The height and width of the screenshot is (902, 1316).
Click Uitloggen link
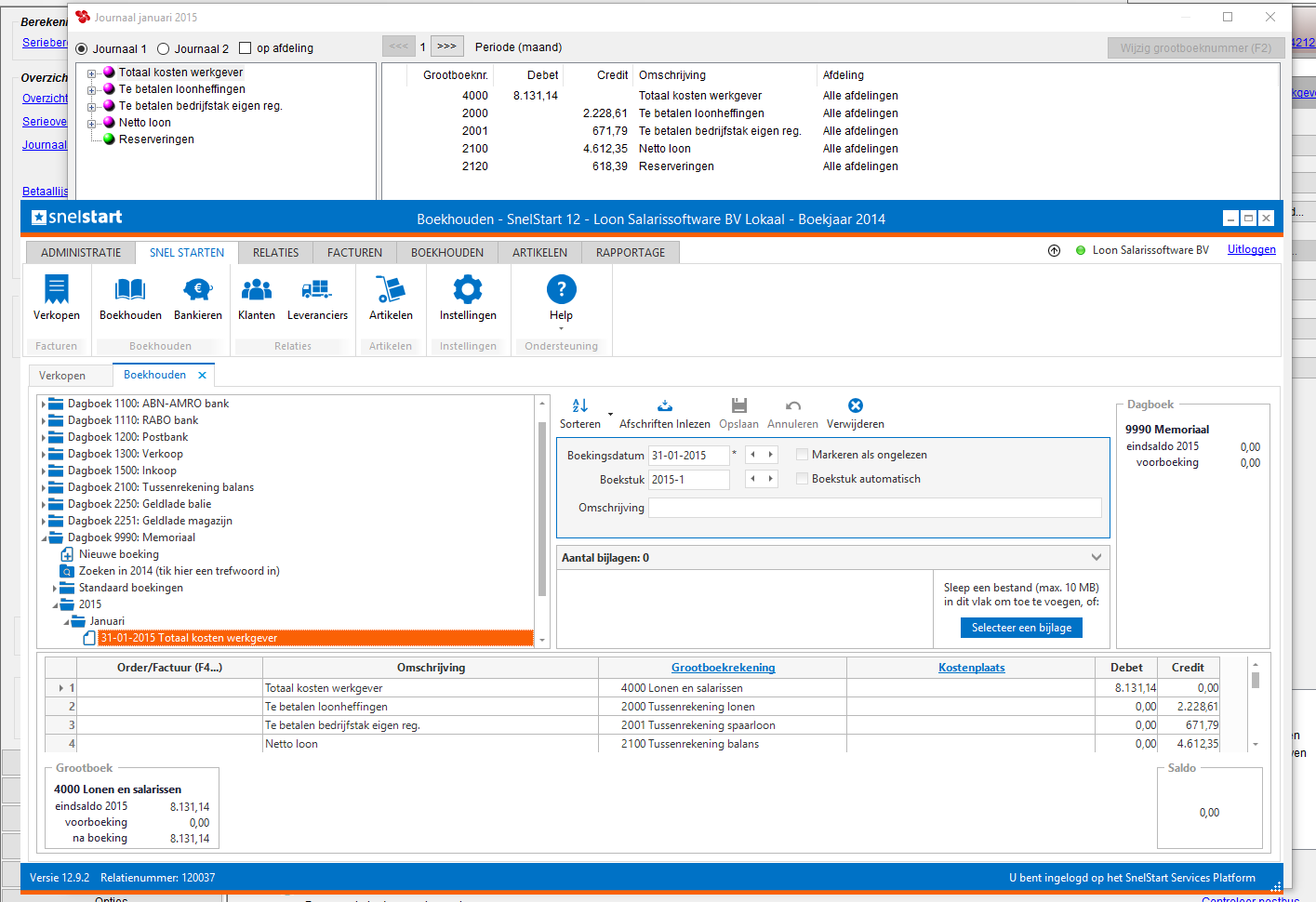tap(1252, 249)
